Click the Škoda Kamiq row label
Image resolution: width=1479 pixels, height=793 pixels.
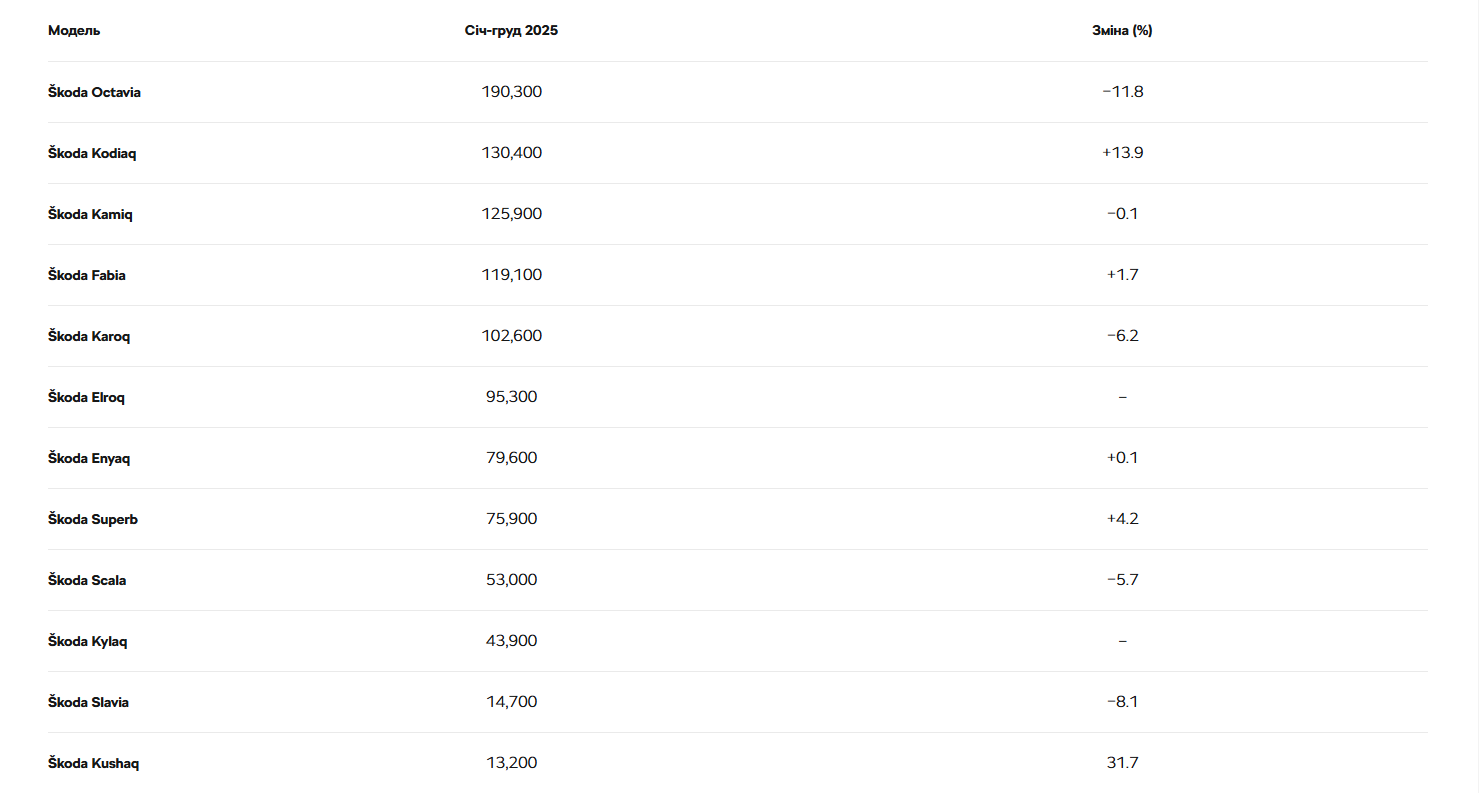(x=90, y=214)
